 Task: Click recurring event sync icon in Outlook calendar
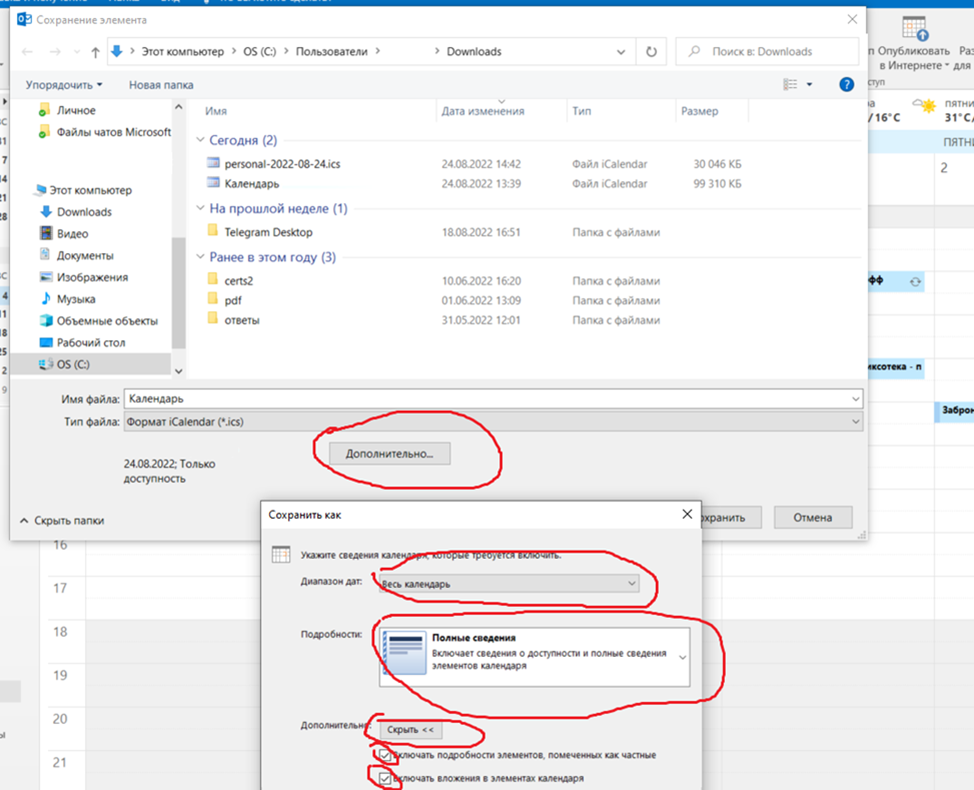pyautogui.click(x=916, y=282)
